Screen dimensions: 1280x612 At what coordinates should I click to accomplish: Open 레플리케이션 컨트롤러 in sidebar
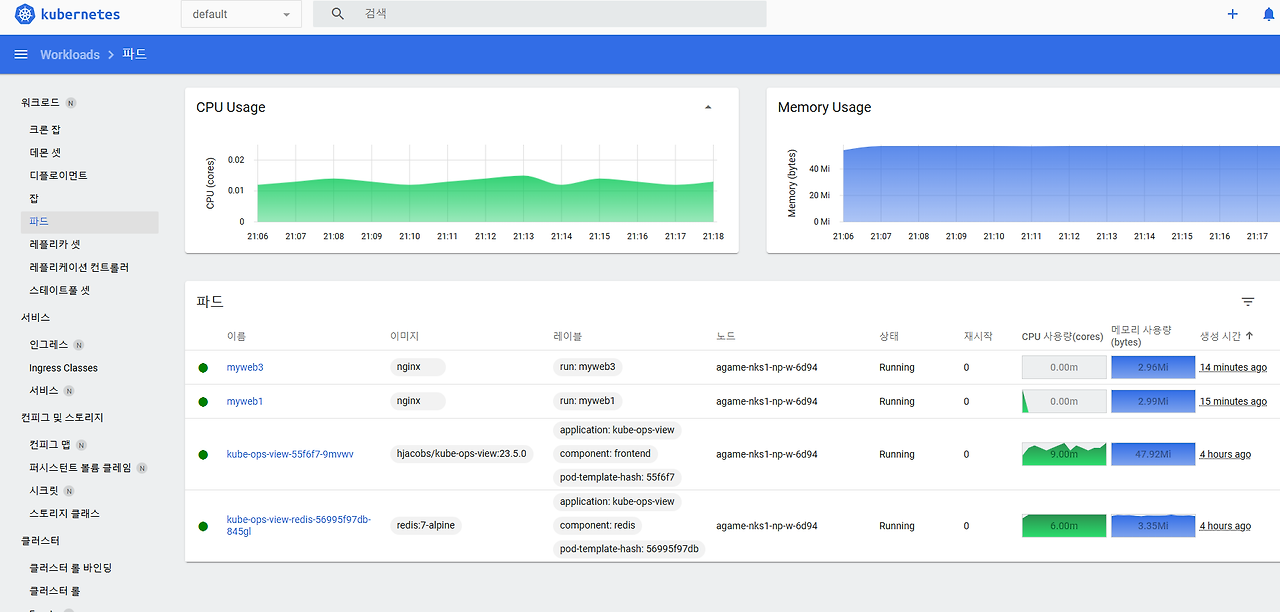(79, 268)
